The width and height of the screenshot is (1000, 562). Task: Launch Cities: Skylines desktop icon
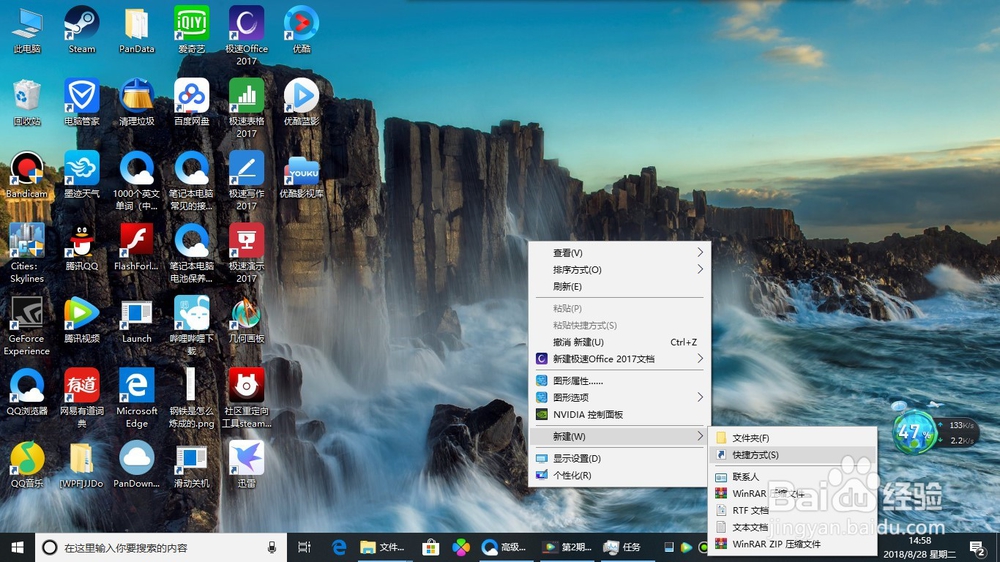coord(27,253)
